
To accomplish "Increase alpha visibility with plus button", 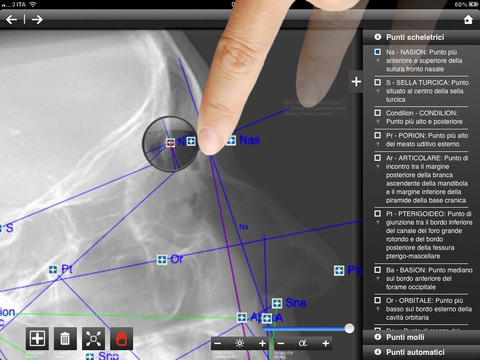I will pos(326,343).
